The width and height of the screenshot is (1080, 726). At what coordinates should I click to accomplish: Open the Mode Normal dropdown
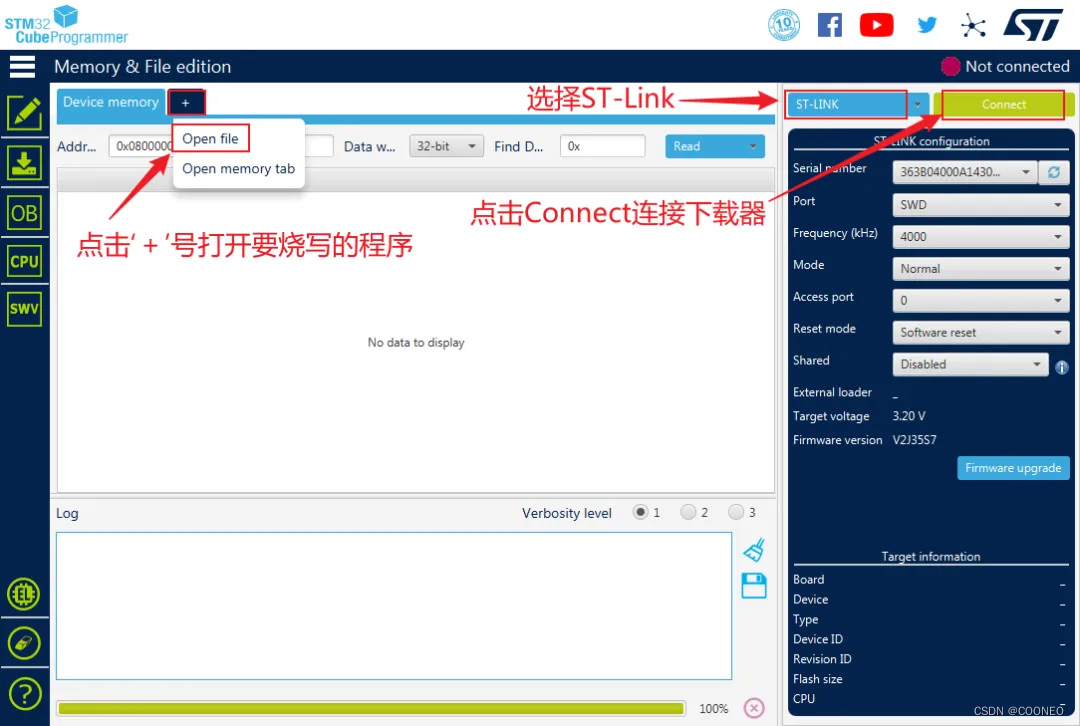coord(981,269)
